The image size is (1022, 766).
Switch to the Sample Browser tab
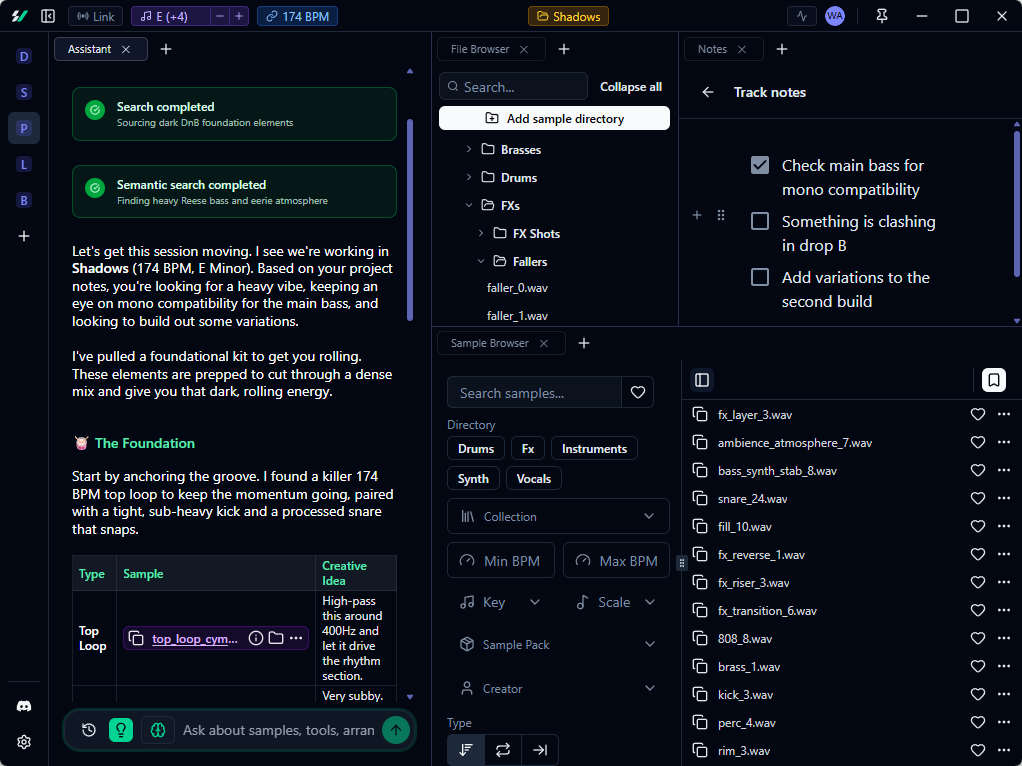(489, 343)
